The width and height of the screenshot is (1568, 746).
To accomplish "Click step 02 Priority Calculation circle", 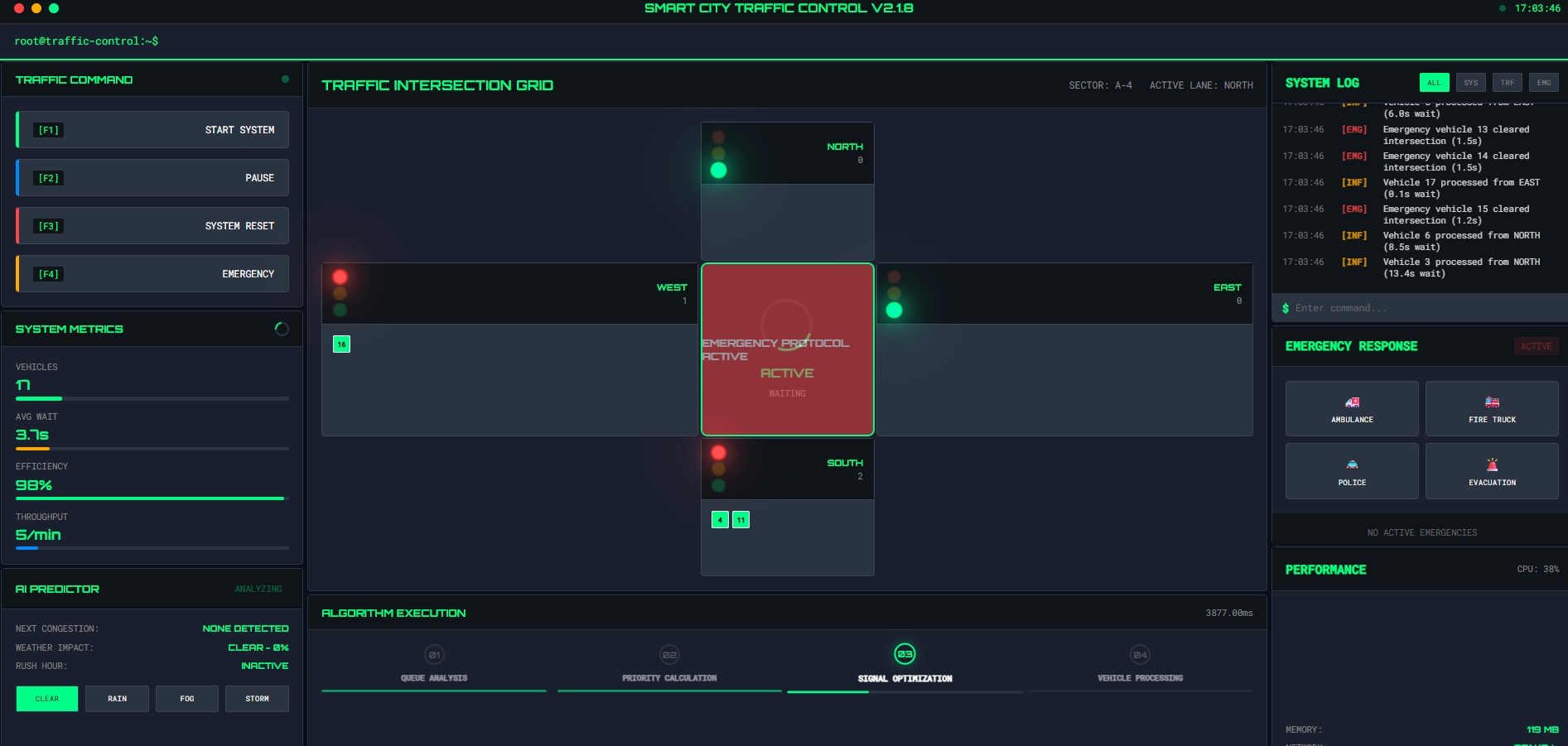I will 669,655.
